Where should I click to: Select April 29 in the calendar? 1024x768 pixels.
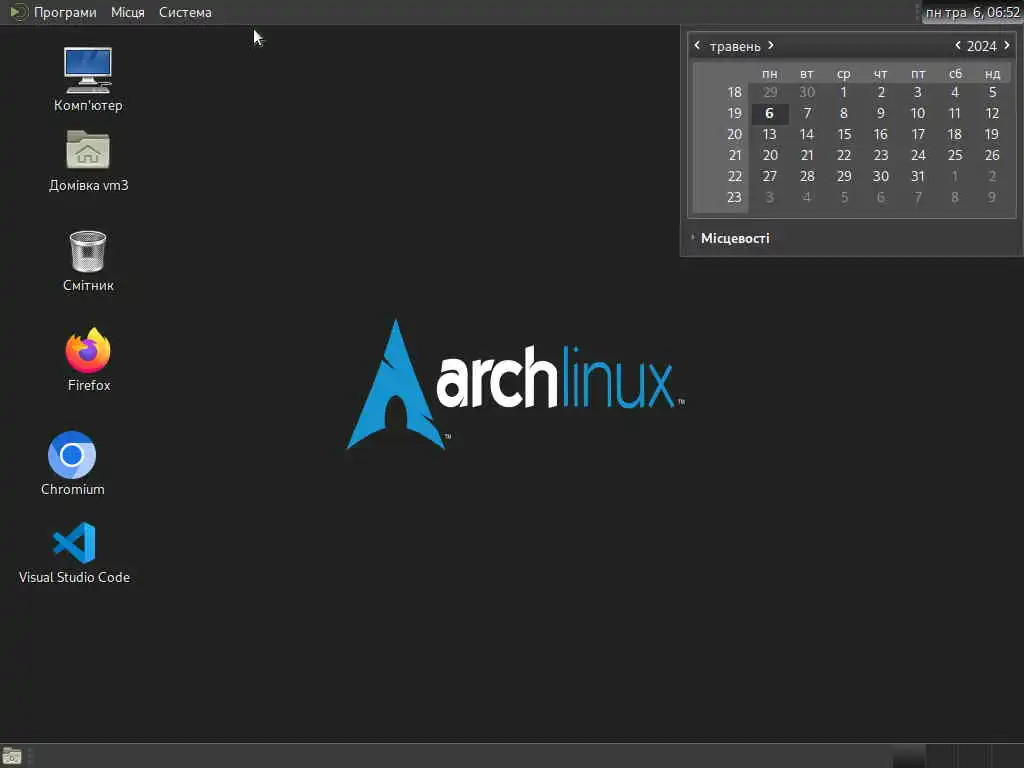coord(769,92)
